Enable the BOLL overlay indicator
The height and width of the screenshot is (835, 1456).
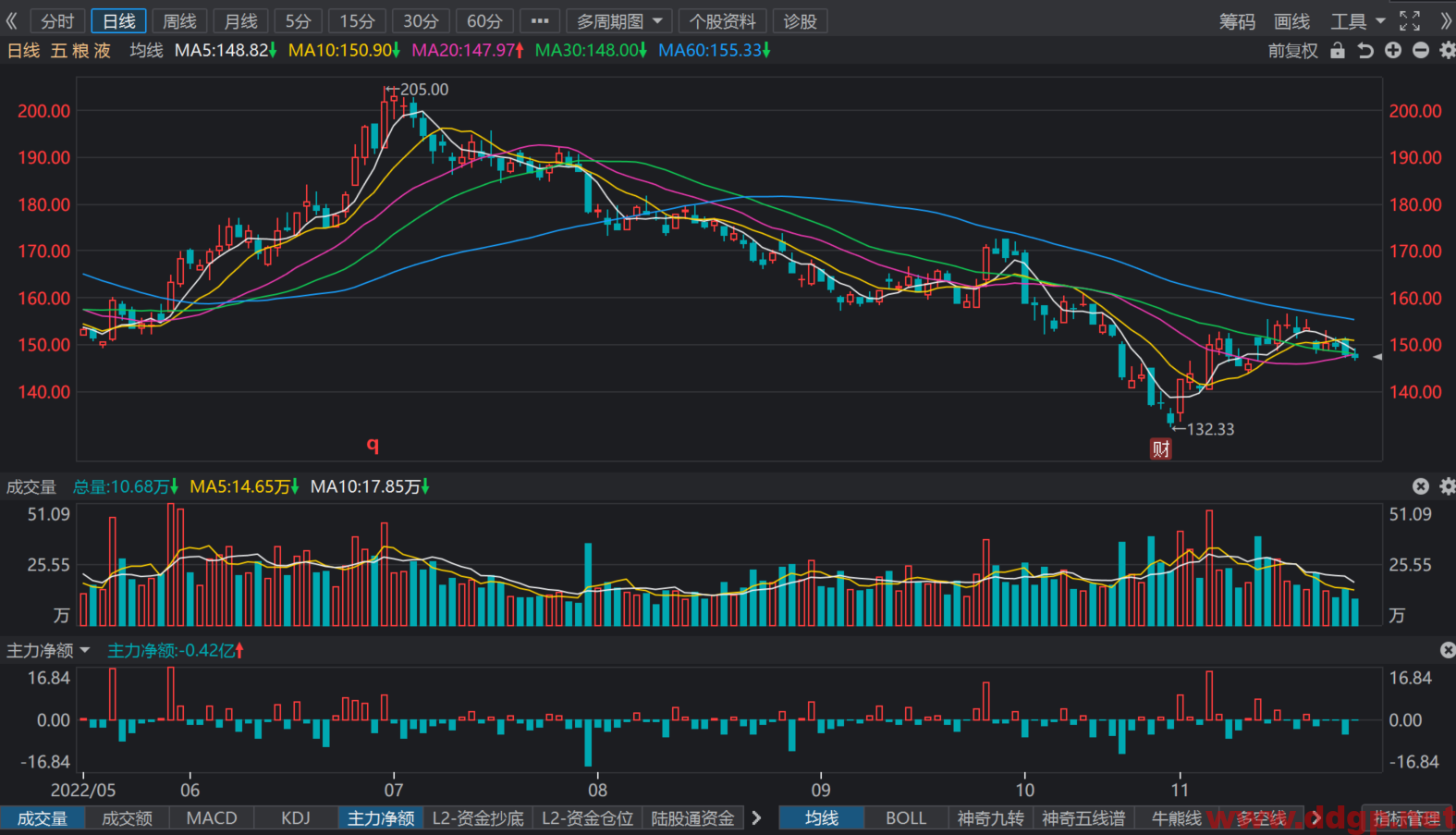tap(906, 817)
